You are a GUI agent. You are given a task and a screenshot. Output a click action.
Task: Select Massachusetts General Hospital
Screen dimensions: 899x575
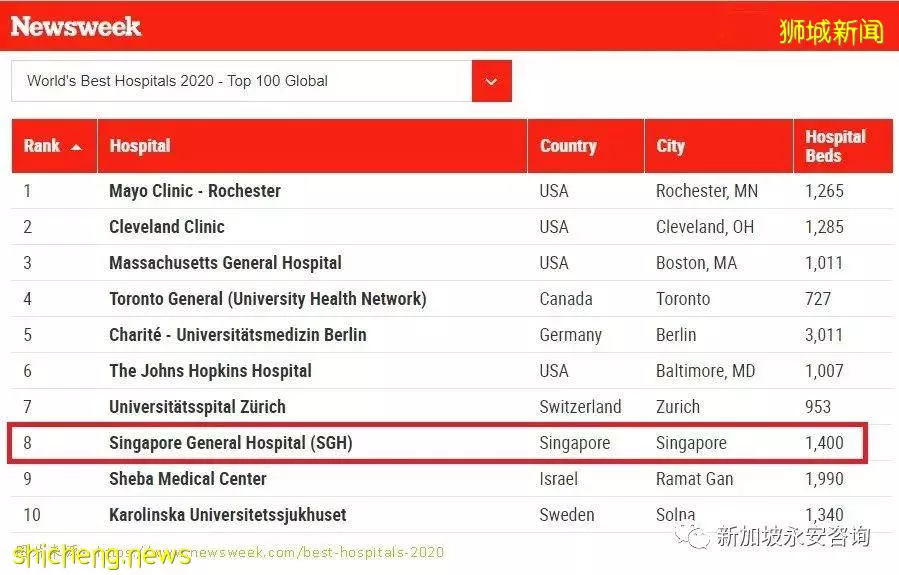[225, 263]
